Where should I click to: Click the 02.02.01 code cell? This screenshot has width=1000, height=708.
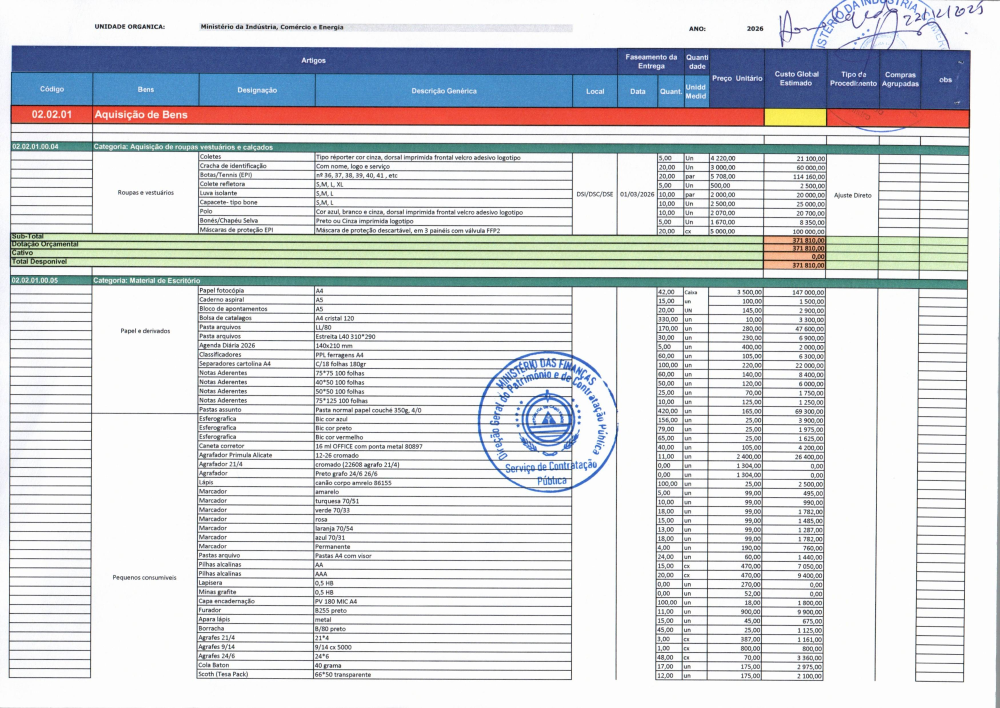51,116
